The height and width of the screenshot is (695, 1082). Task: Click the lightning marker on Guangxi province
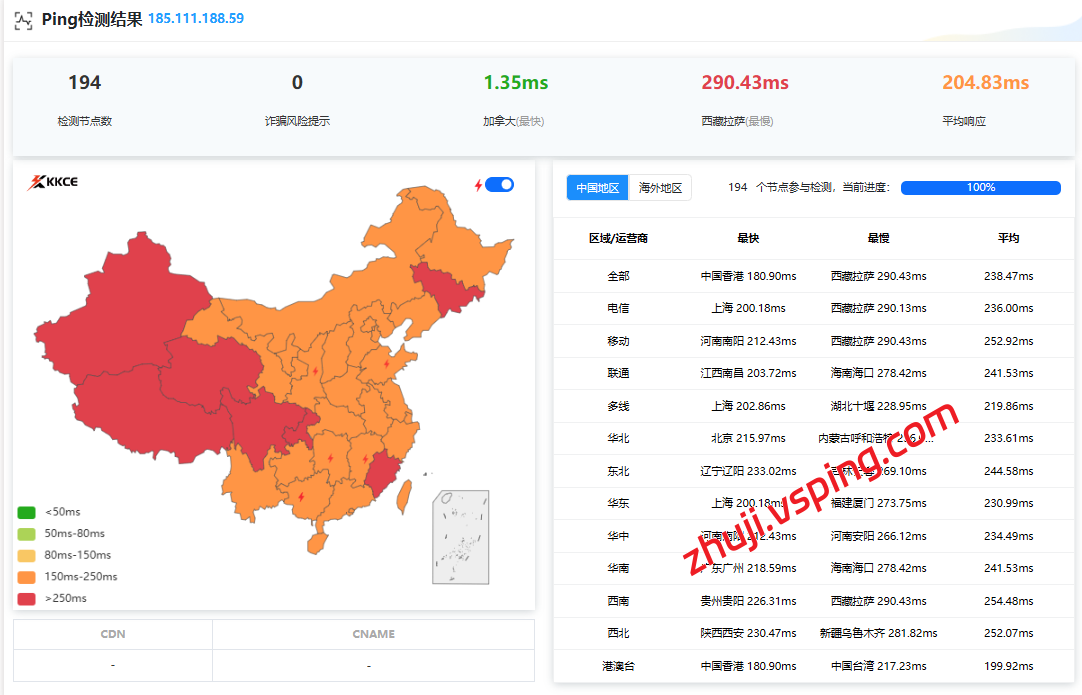tap(301, 496)
